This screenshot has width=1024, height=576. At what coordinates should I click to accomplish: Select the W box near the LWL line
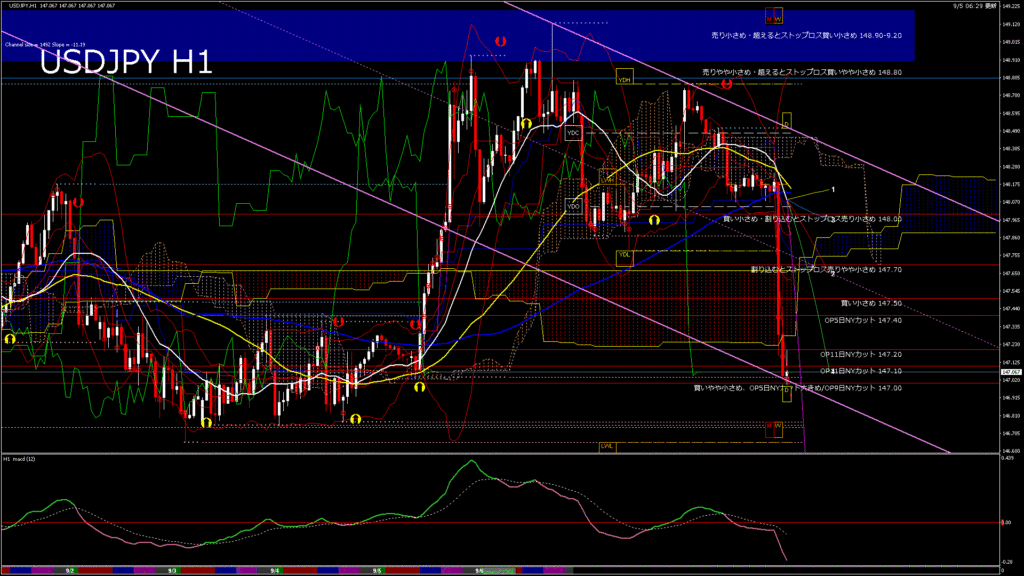point(778,428)
